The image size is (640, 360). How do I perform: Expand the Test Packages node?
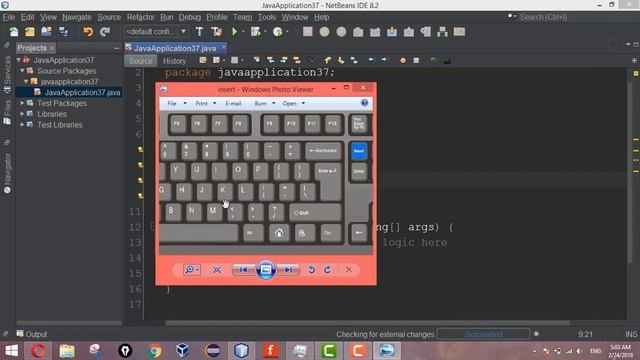[x=22, y=103]
